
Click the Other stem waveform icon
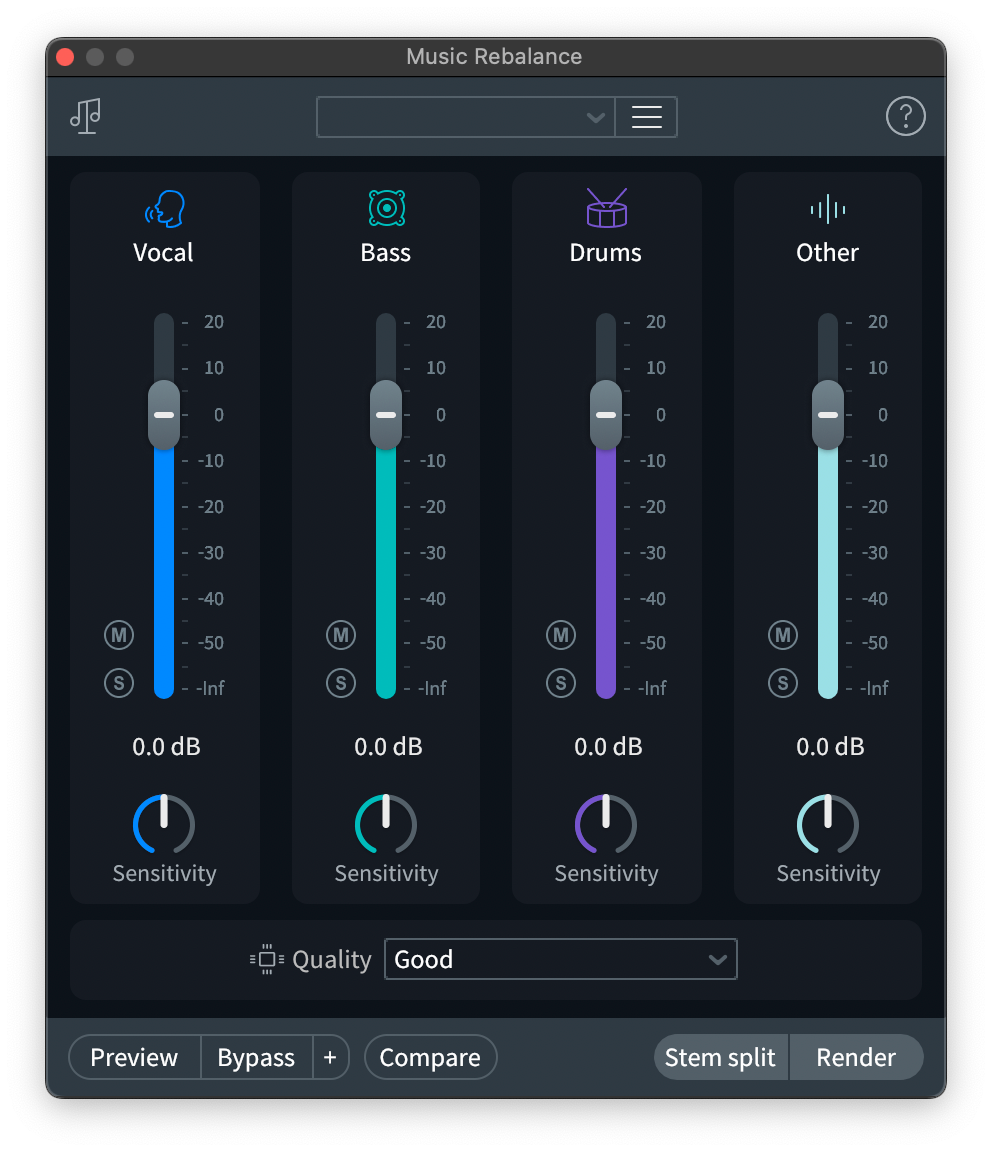point(827,208)
